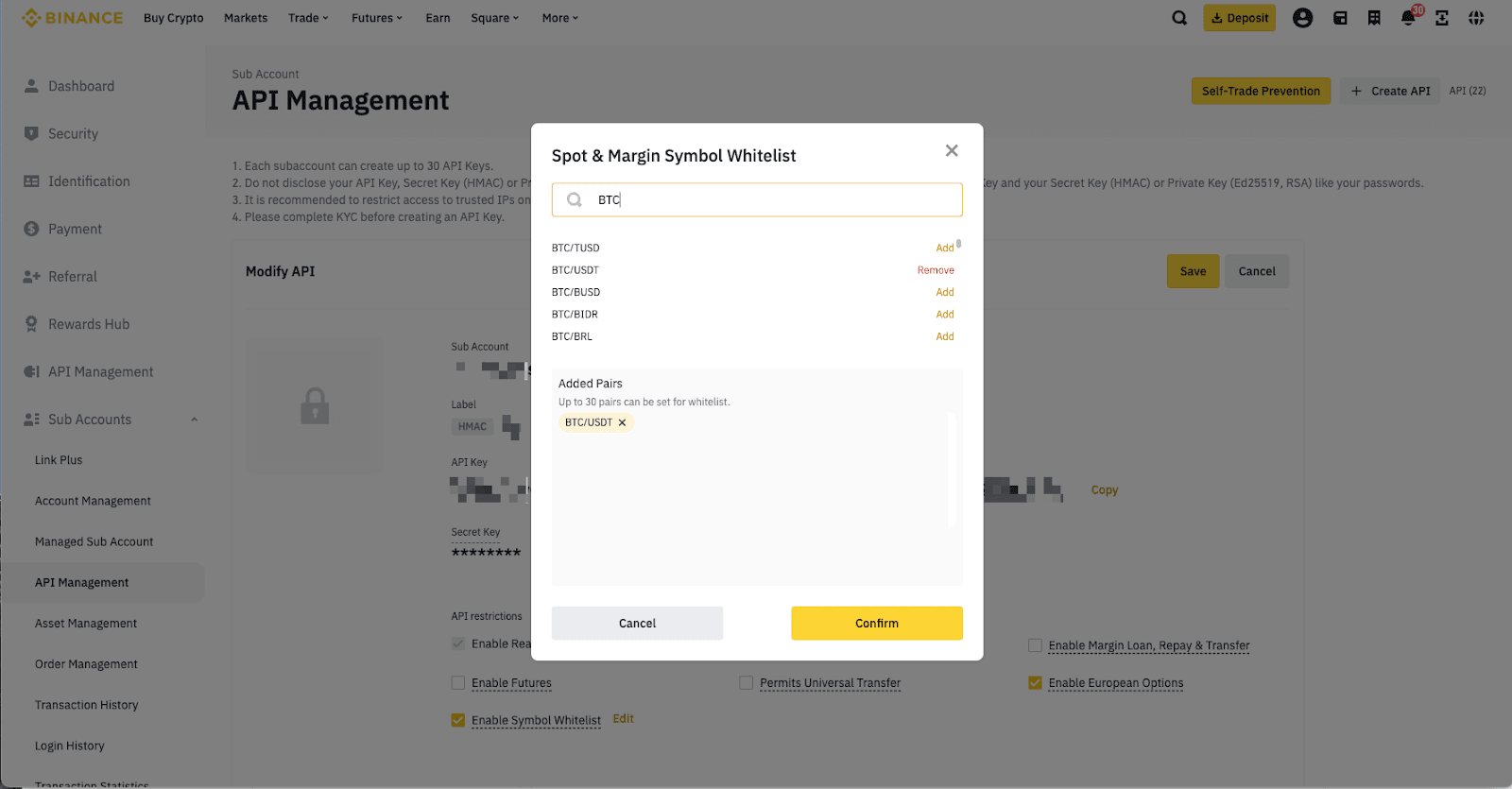Viewport: 1512px width, 789px height.
Task: Uncheck Enable Symbol Whitelist
Action: tap(458, 720)
